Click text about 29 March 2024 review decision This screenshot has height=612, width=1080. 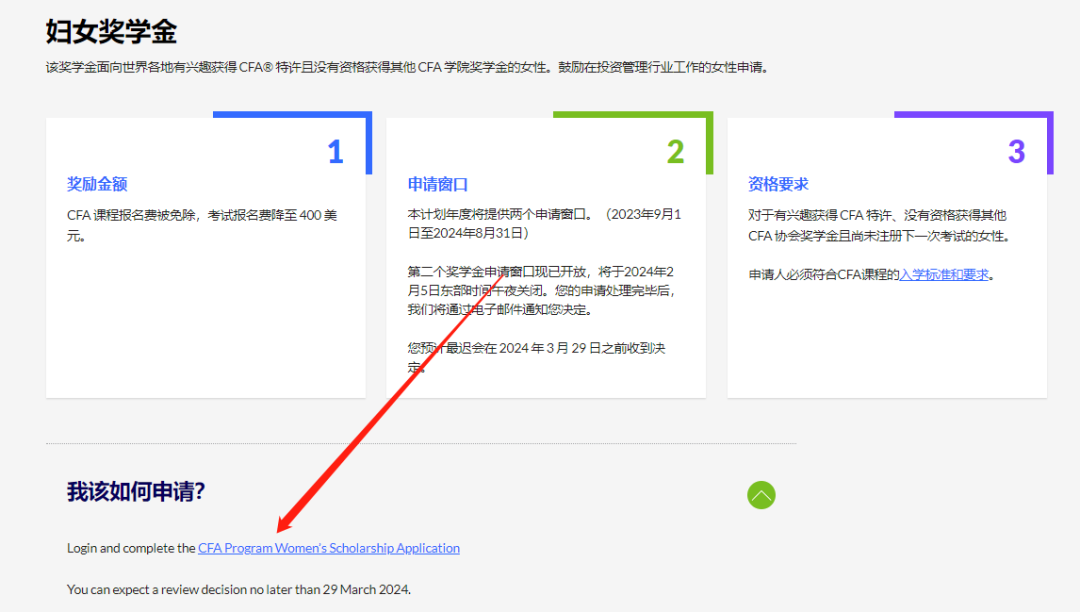tap(238, 589)
